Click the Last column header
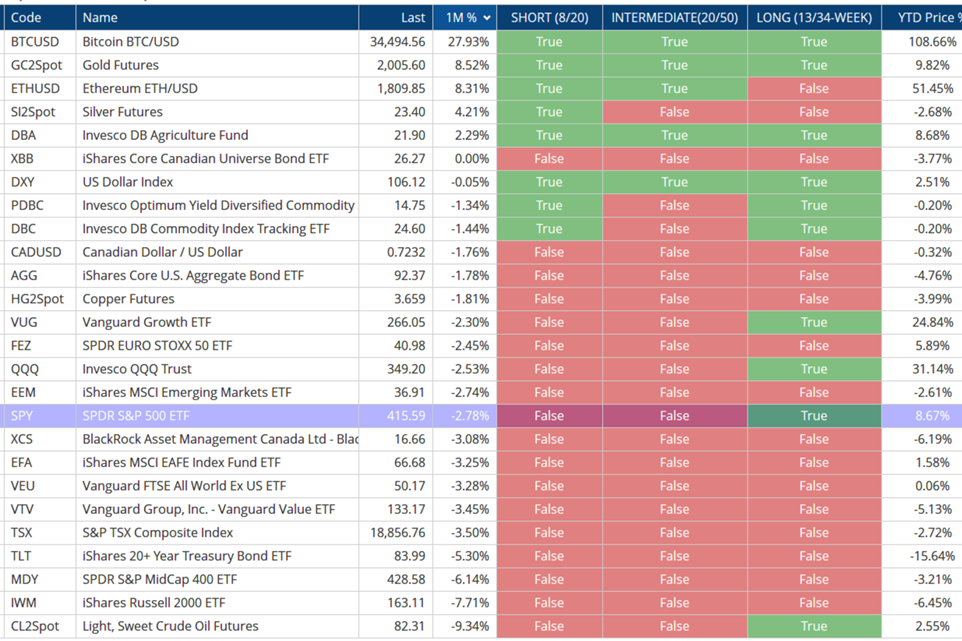This screenshot has width=962, height=641. pyautogui.click(x=412, y=18)
